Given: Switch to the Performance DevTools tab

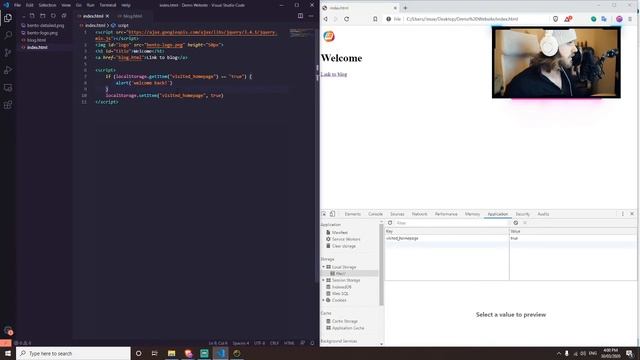Looking at the screenshot, I should click(x=446, y=214).
